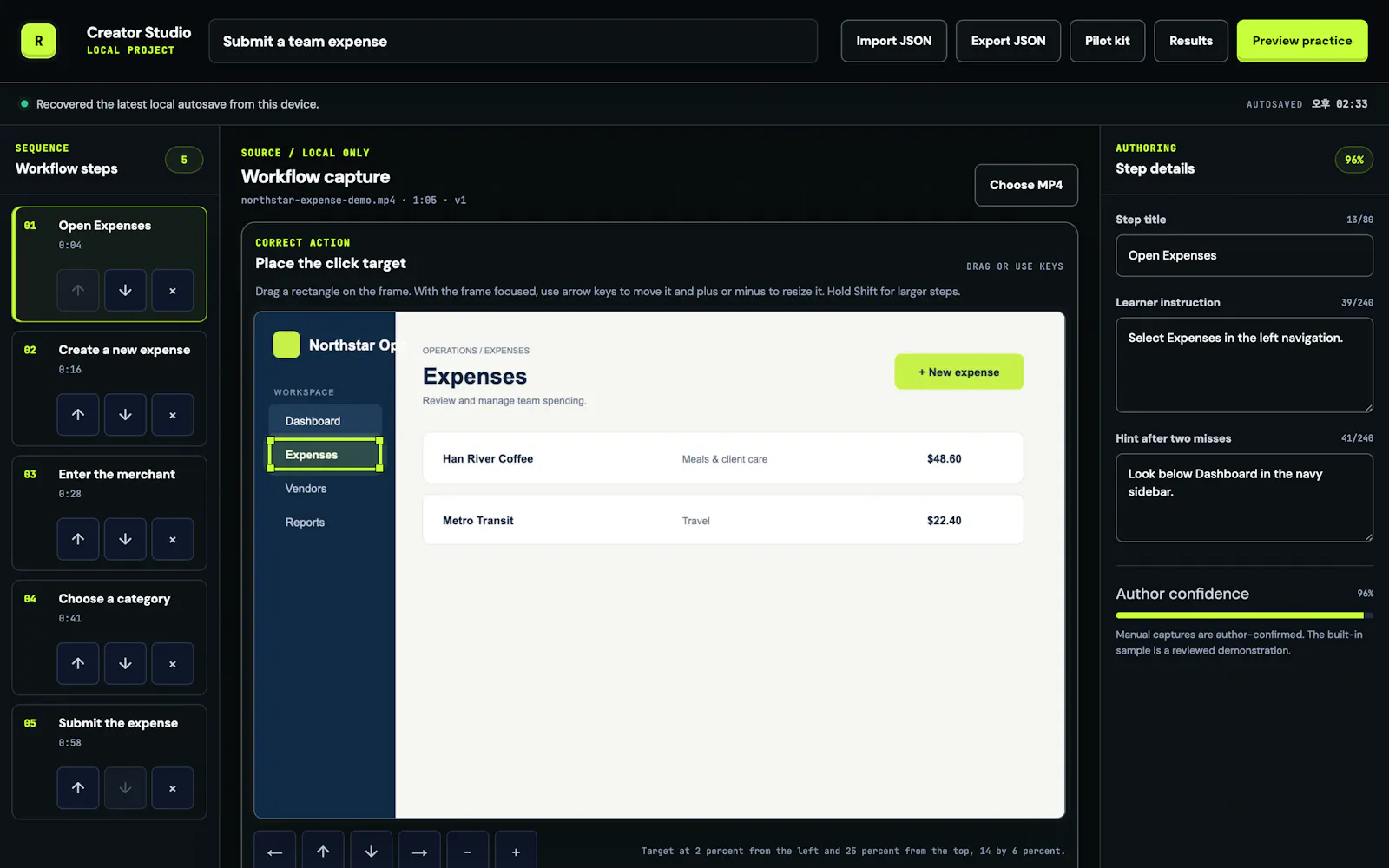Delete the Create a new expense step

point(173,415)
